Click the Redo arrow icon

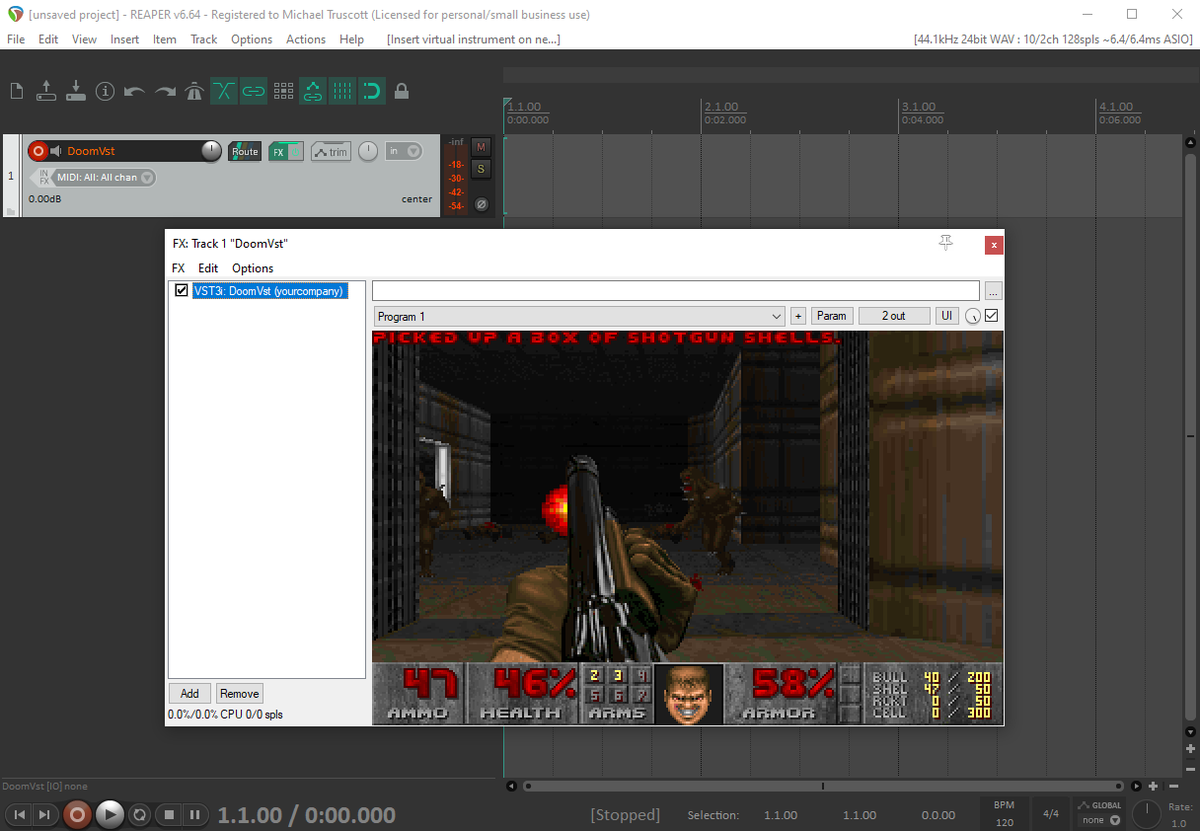click(x=165, y=92)
